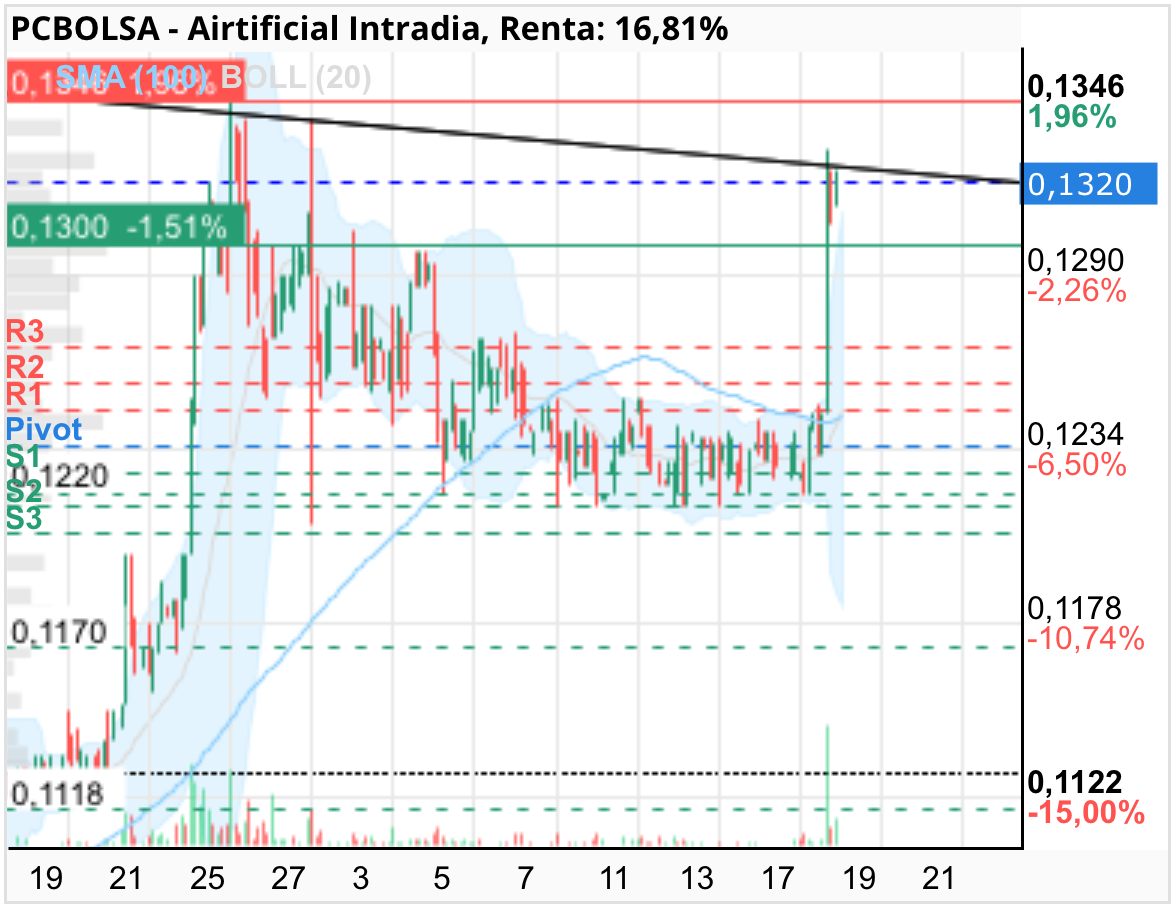Click the -2,26% percentage label
The image size is (1175, 908).
[1076, 291]
